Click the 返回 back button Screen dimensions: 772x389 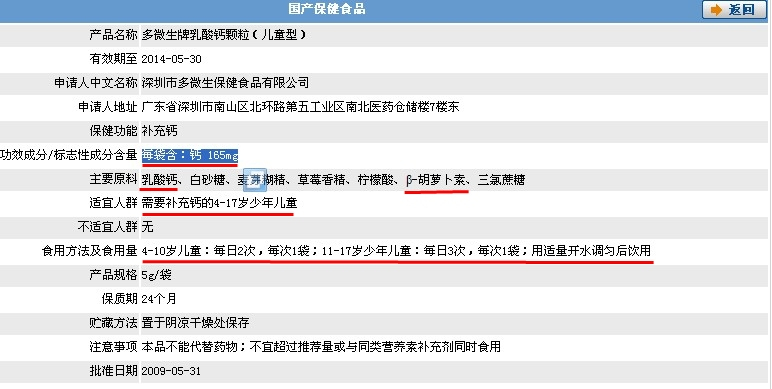pos(734,10)
